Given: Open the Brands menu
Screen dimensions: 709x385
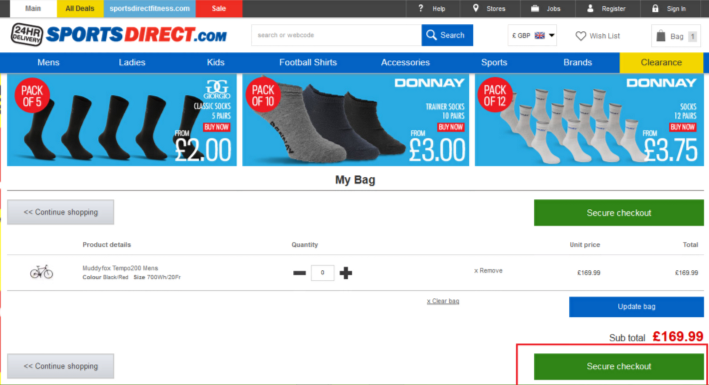Looking at the screenshot, I should 577,62.
